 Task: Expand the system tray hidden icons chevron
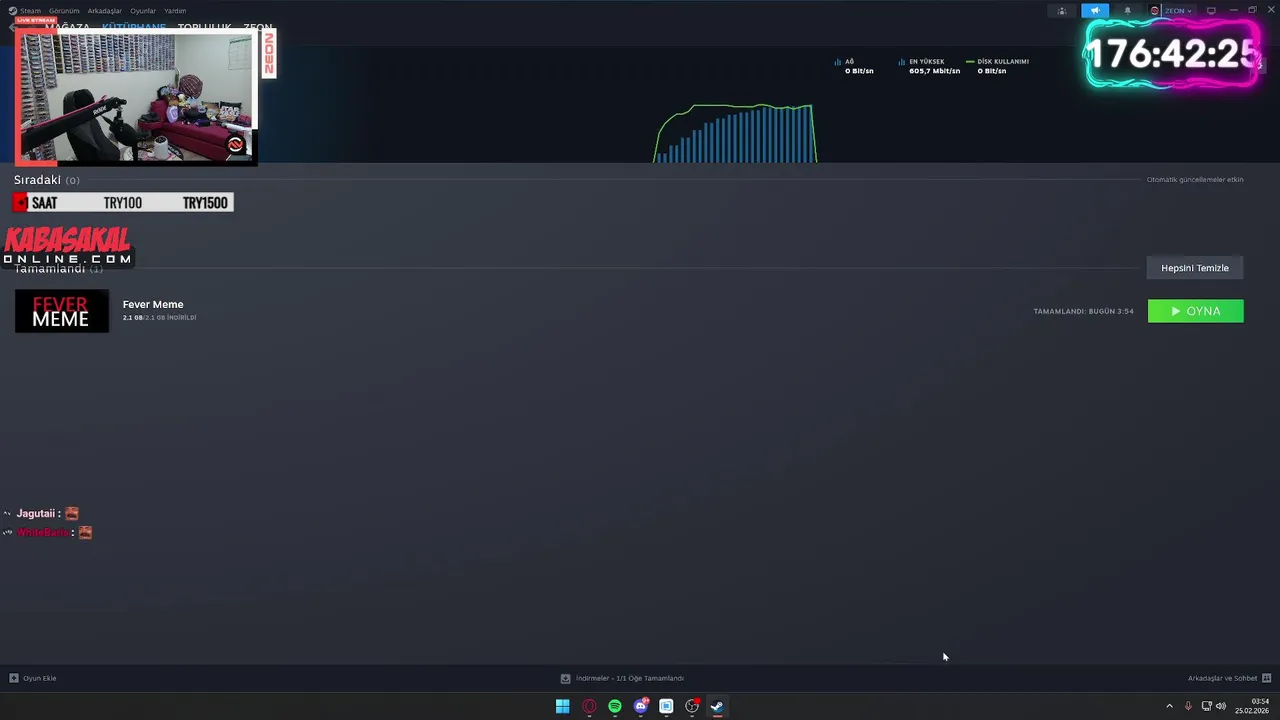1169,706
